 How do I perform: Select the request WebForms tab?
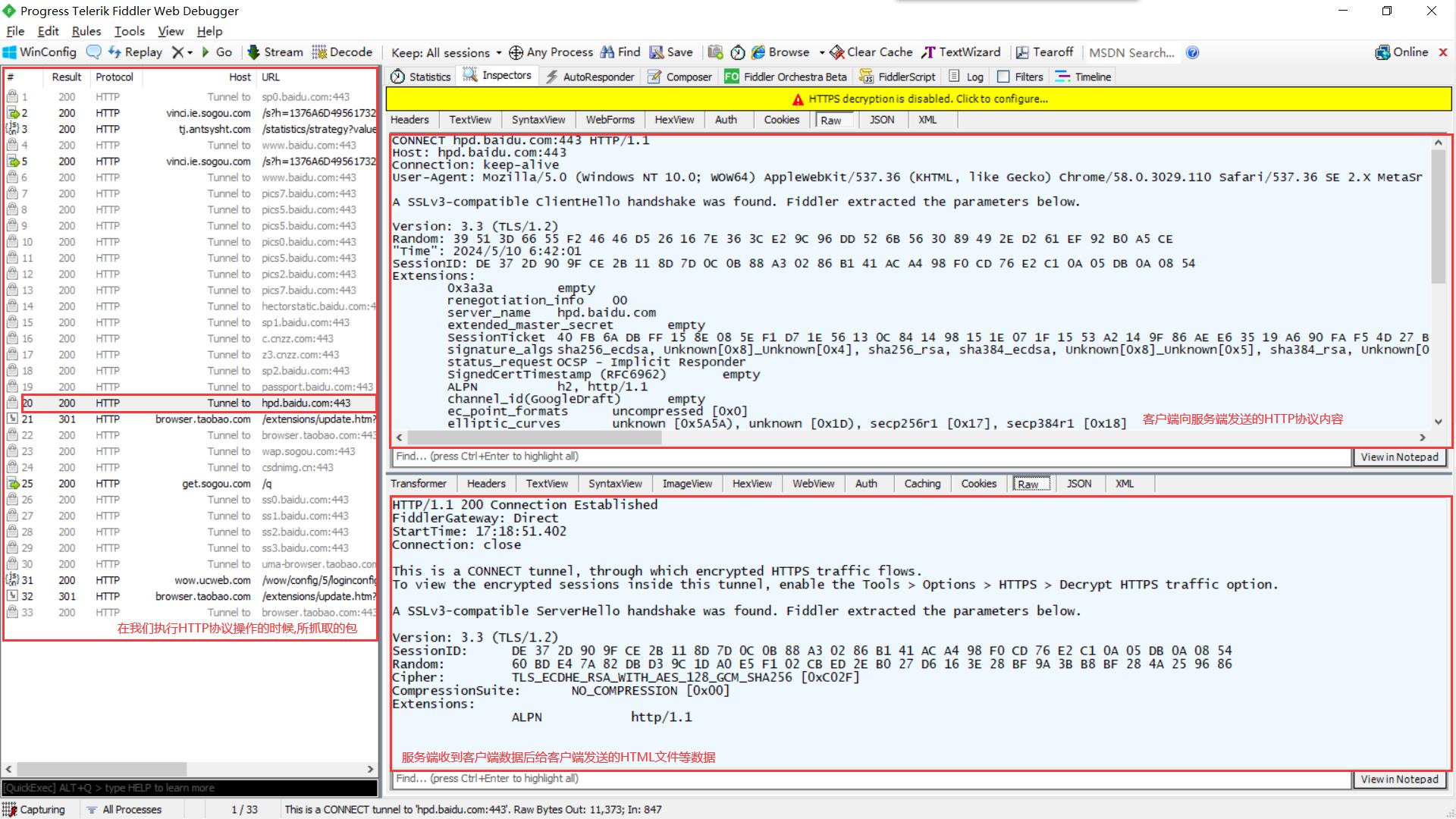click(610, 120)
